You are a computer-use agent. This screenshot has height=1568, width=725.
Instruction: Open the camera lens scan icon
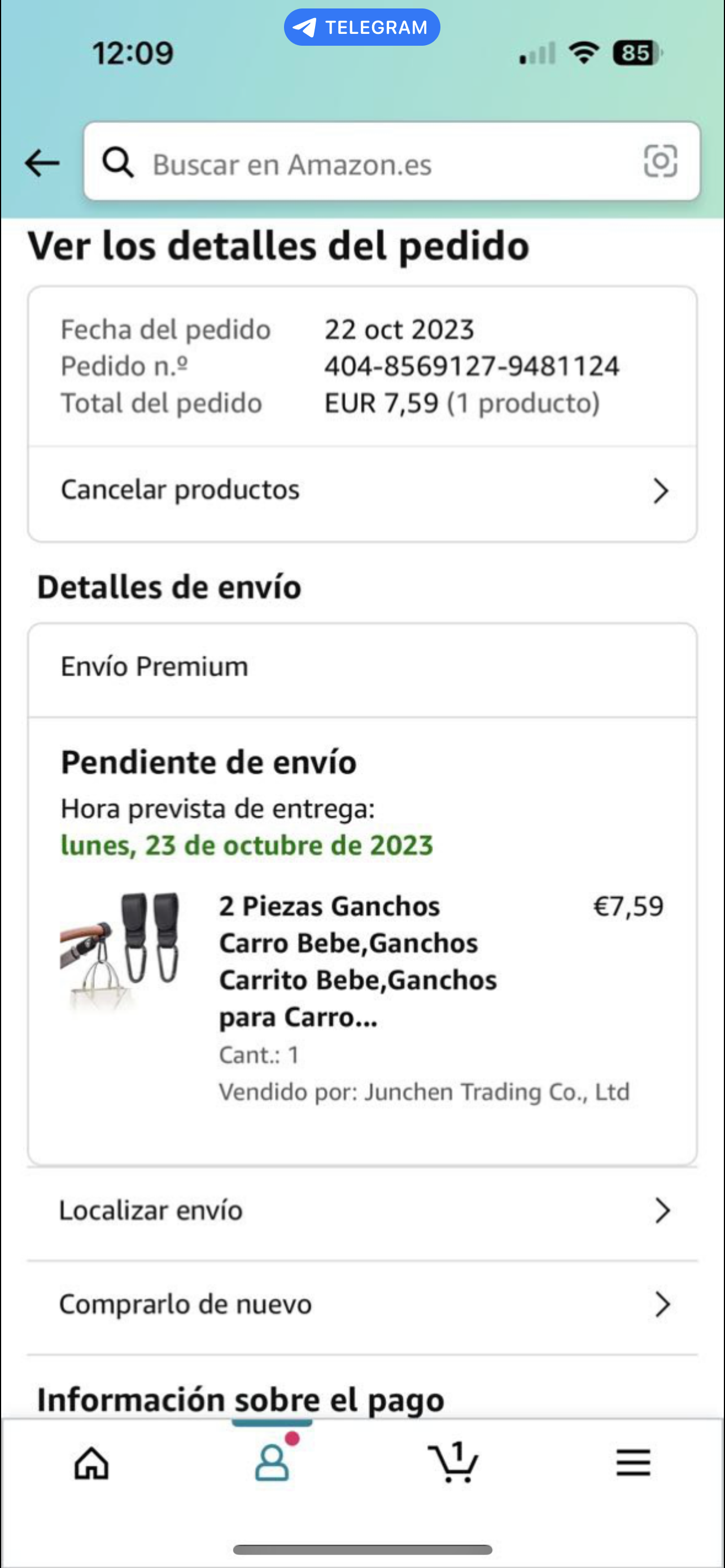pos(661,161)
